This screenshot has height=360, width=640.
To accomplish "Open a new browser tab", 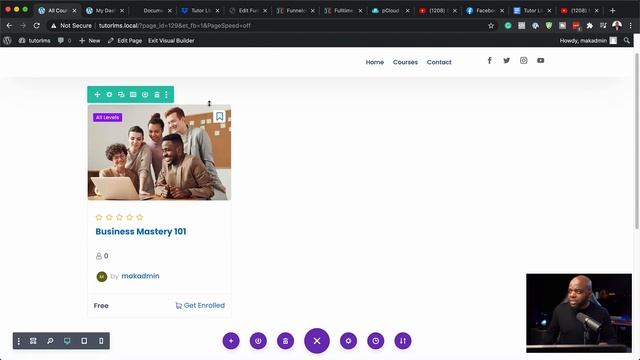I will (612, 11).
